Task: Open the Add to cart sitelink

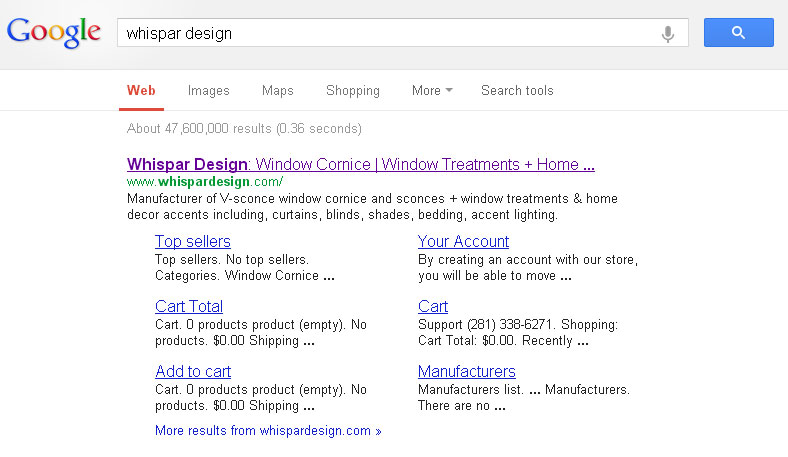Action: (193, 371)
